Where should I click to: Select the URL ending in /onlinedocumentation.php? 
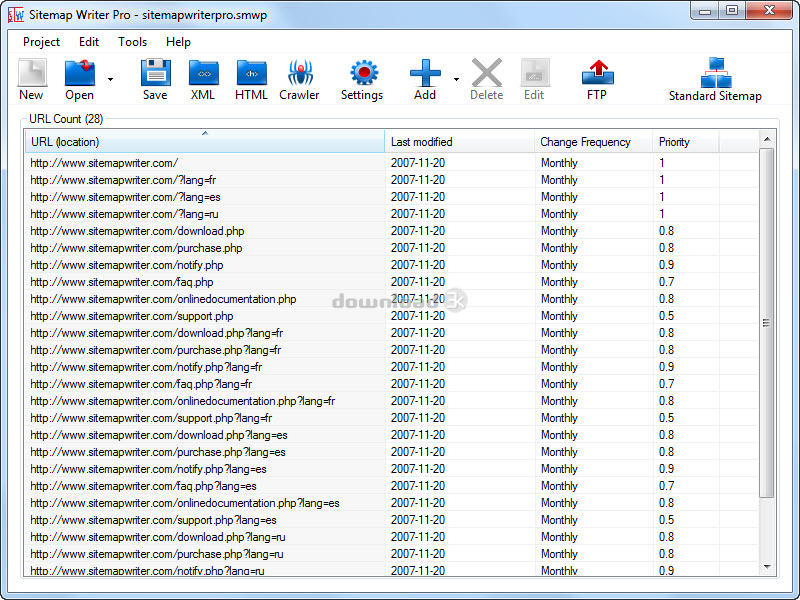click(163, 299)
